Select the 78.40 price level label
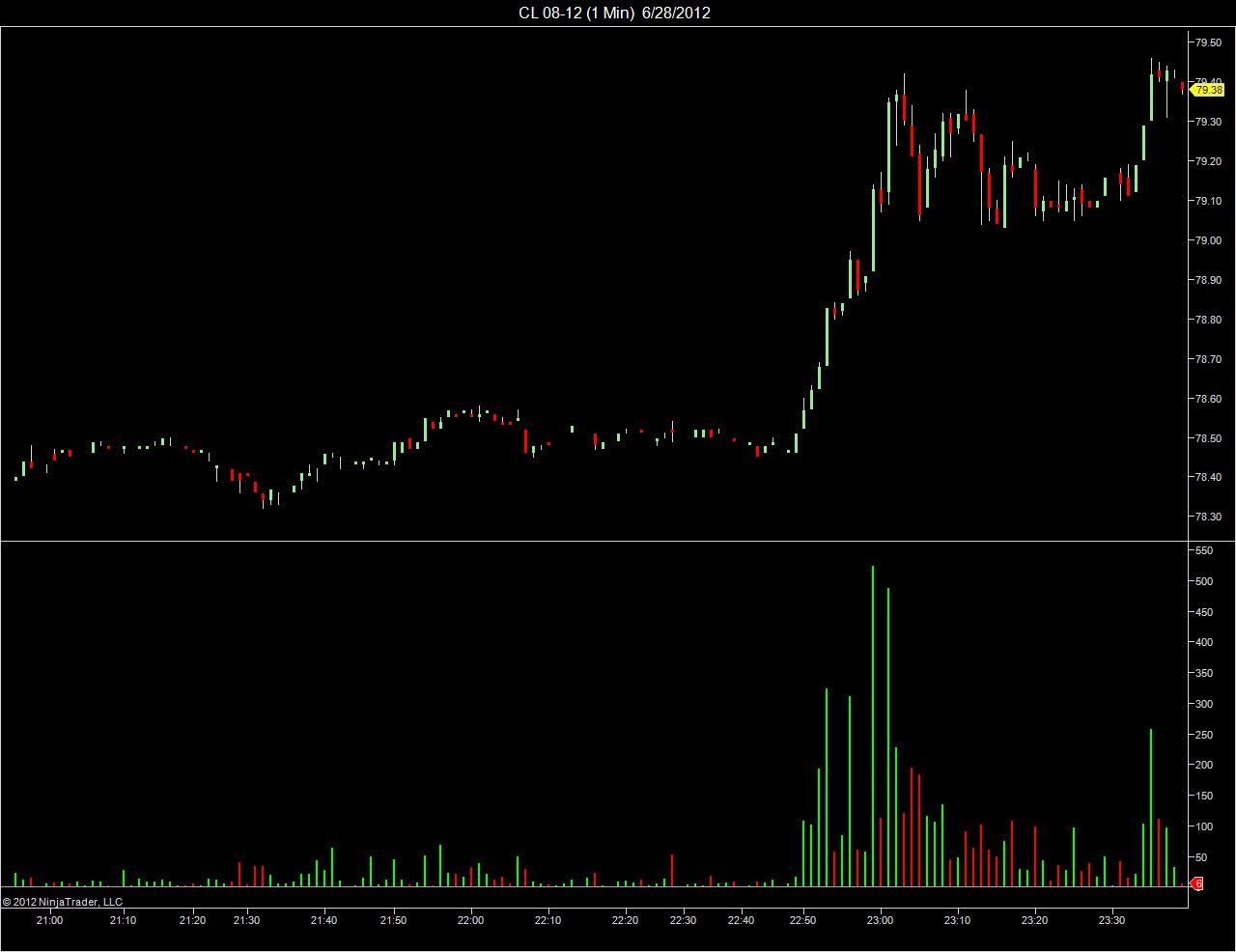 [x=1208, y=477]
